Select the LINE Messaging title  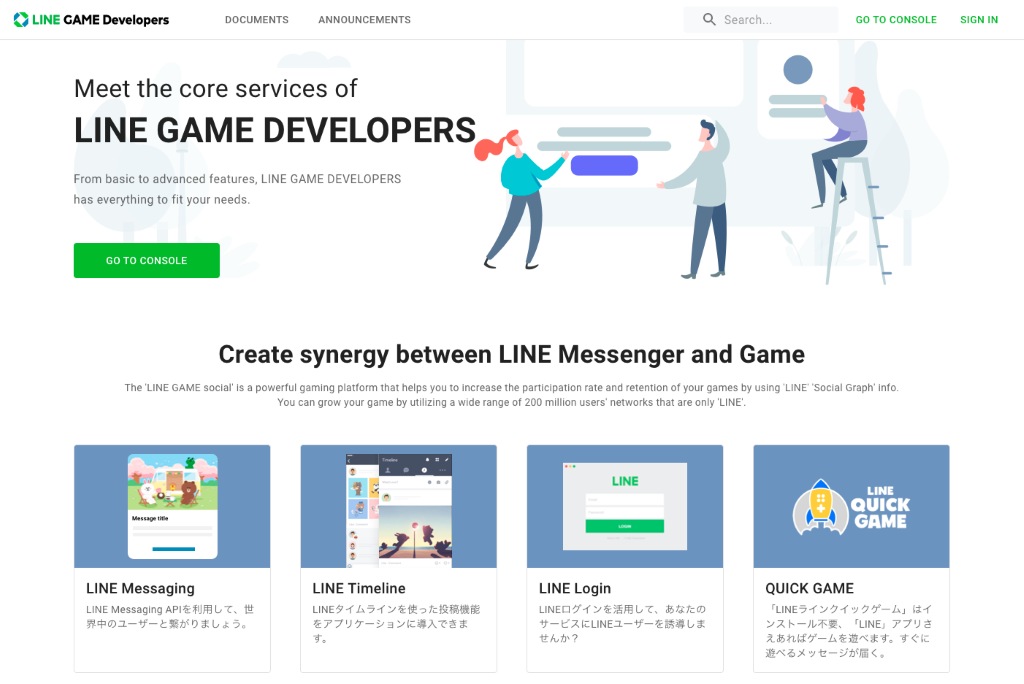tap(140, 588)
